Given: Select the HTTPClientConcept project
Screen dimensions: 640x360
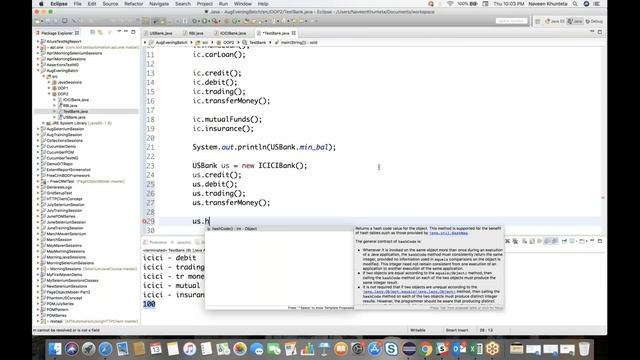Looking at the screenshot, I should coord(64,199).
